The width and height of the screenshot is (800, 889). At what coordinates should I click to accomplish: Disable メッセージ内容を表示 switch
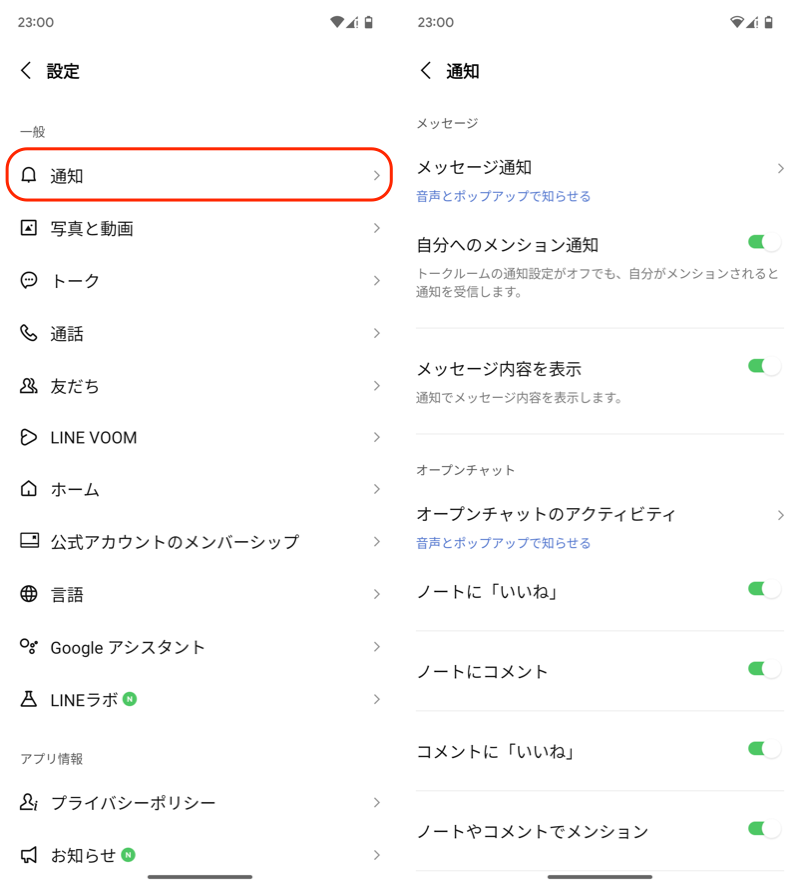pos(764,366)
